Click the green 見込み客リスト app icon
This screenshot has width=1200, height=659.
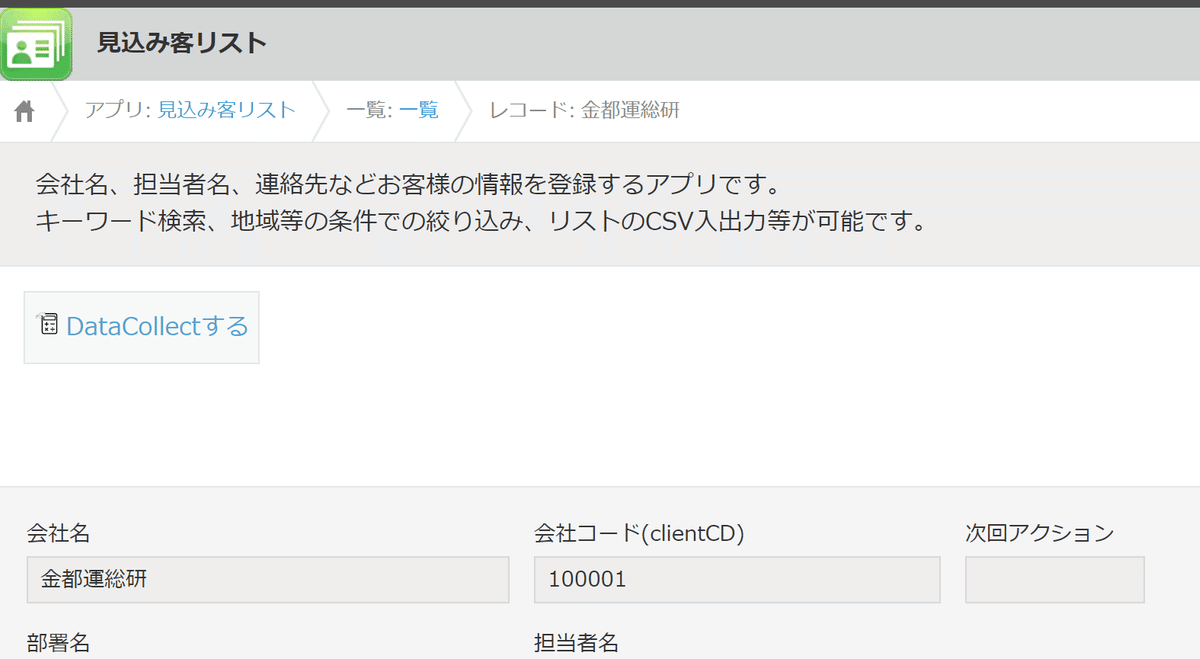pyautogui.click(x=36, y=44)
